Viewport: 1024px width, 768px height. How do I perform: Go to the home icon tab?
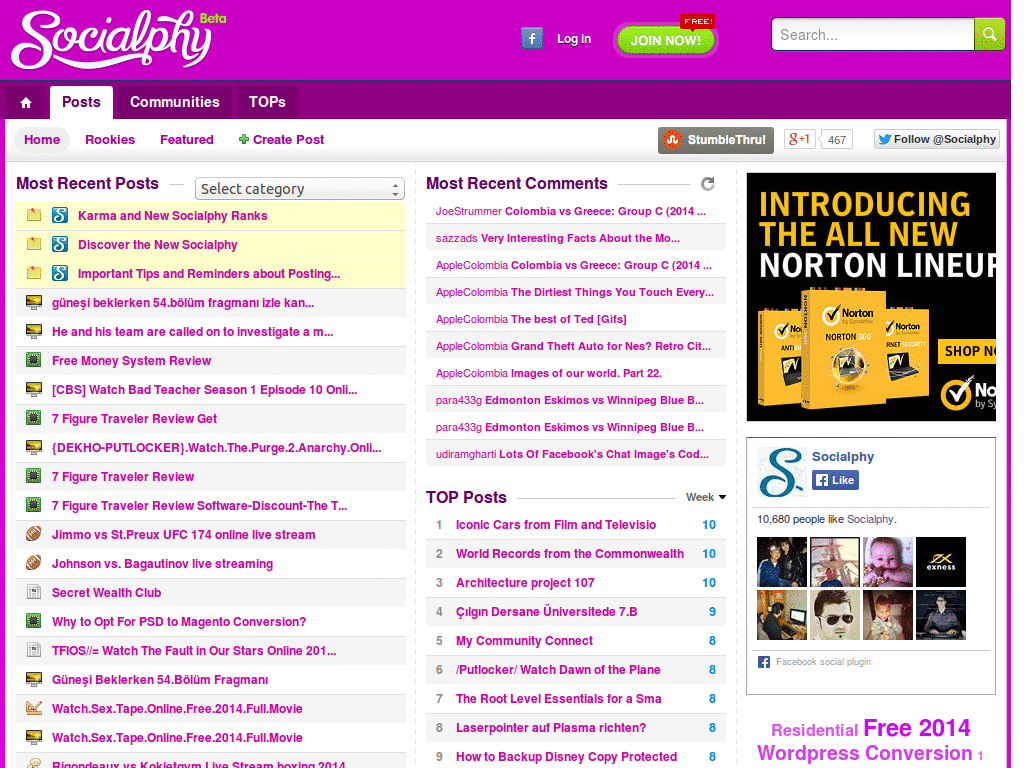coord(26,103)
